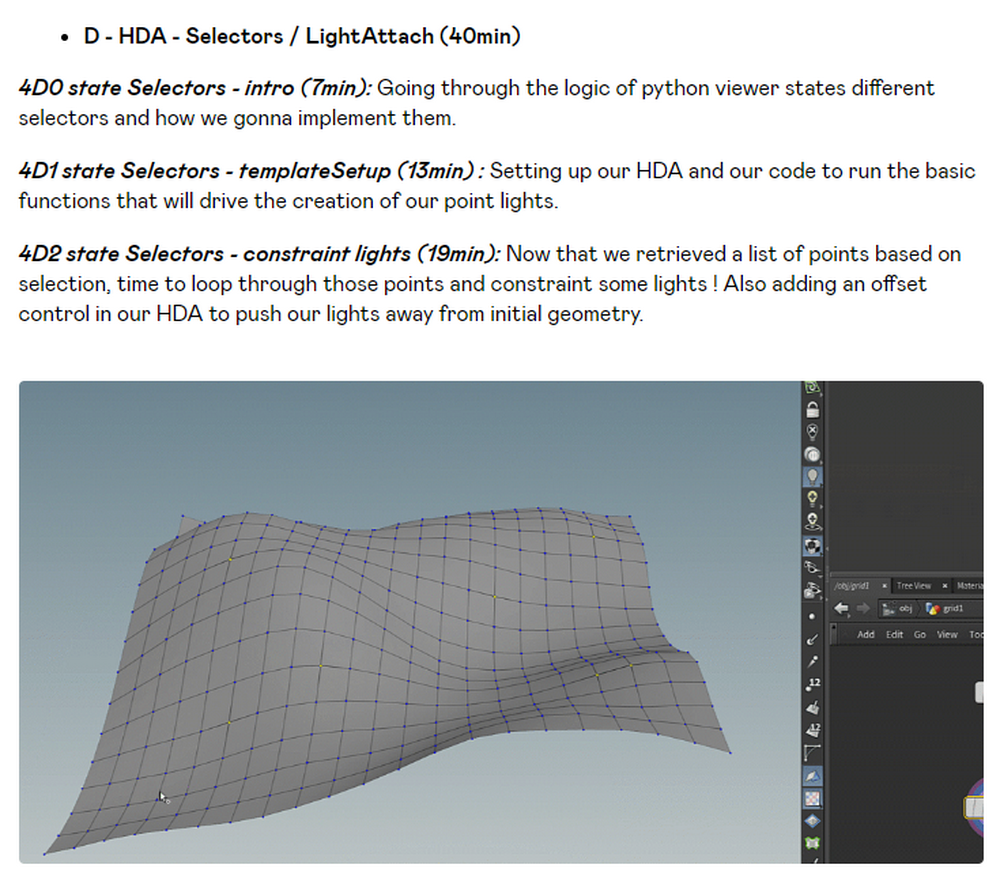Image resolution: width=1000 pixels, height=891 pixels.
Task: Select the highlighted gray bulb normal lighting icon
Action: pyautogui.click(x=812, y=476)
